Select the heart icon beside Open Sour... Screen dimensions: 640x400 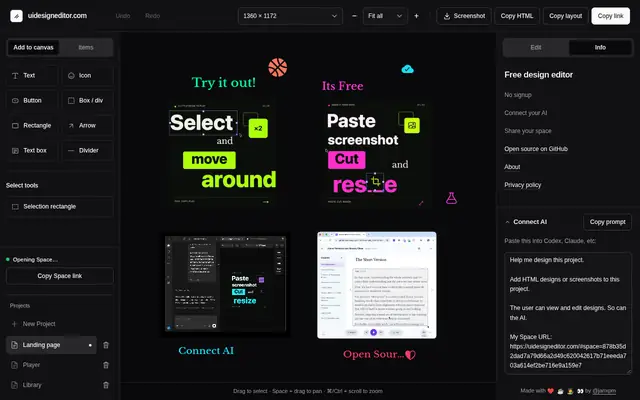(411, 355)
